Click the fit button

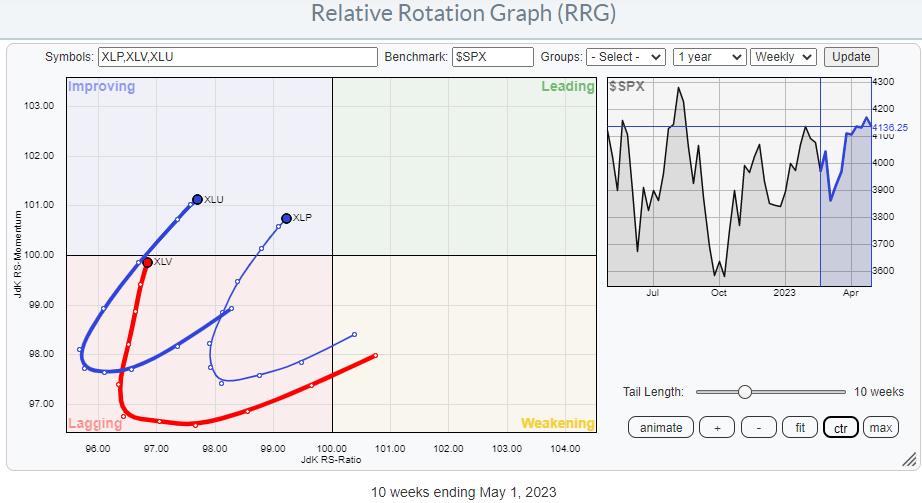click(x=800, y=427)
